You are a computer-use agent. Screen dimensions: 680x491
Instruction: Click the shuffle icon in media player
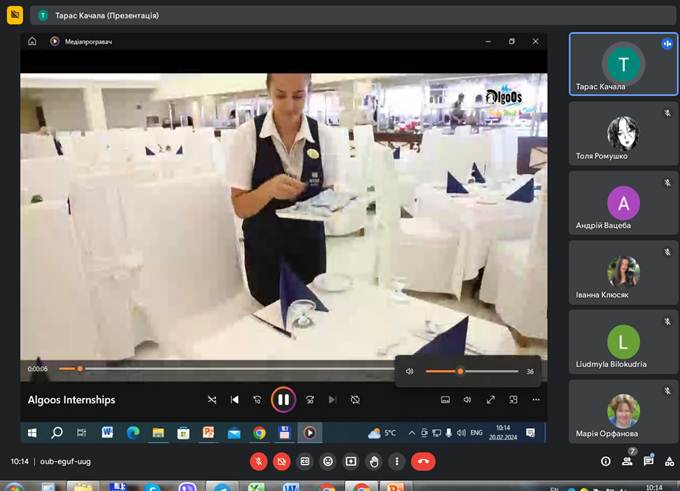(212, 400)
